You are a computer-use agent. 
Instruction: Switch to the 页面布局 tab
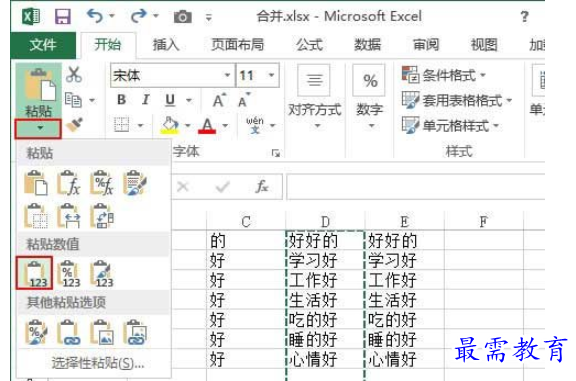tap(238, 45)
